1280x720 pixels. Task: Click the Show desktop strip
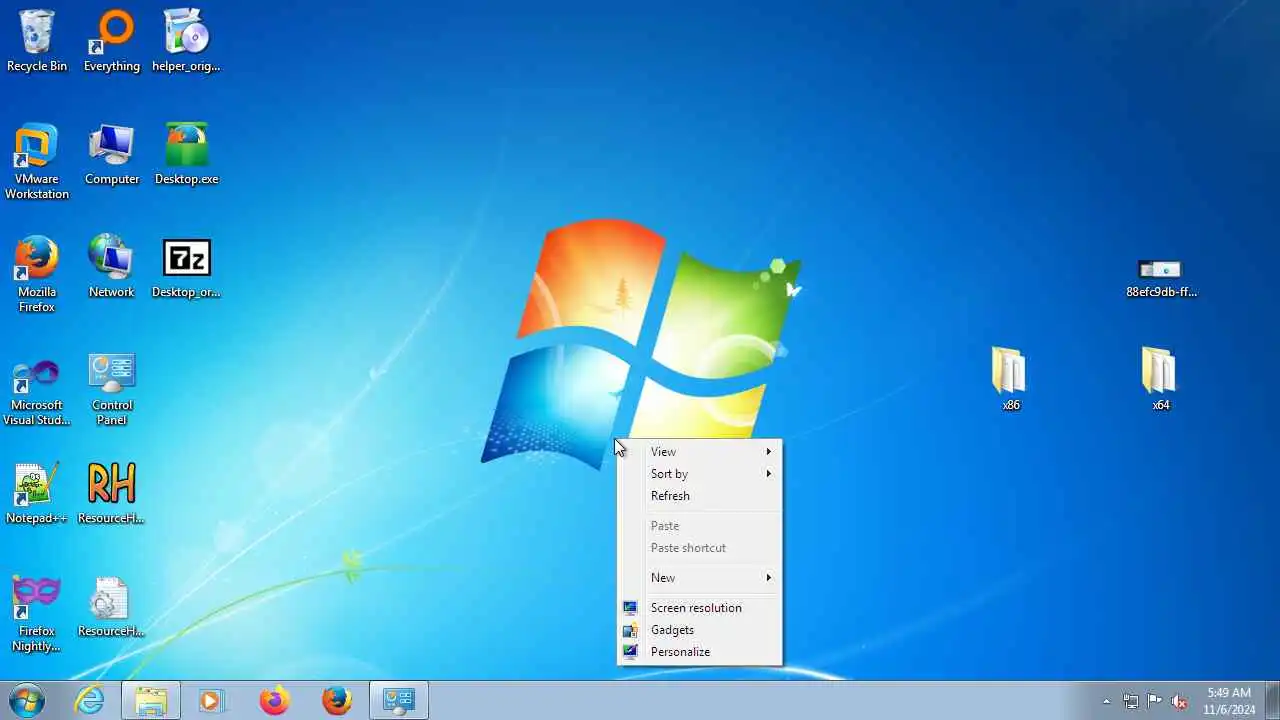point(1272,700)
